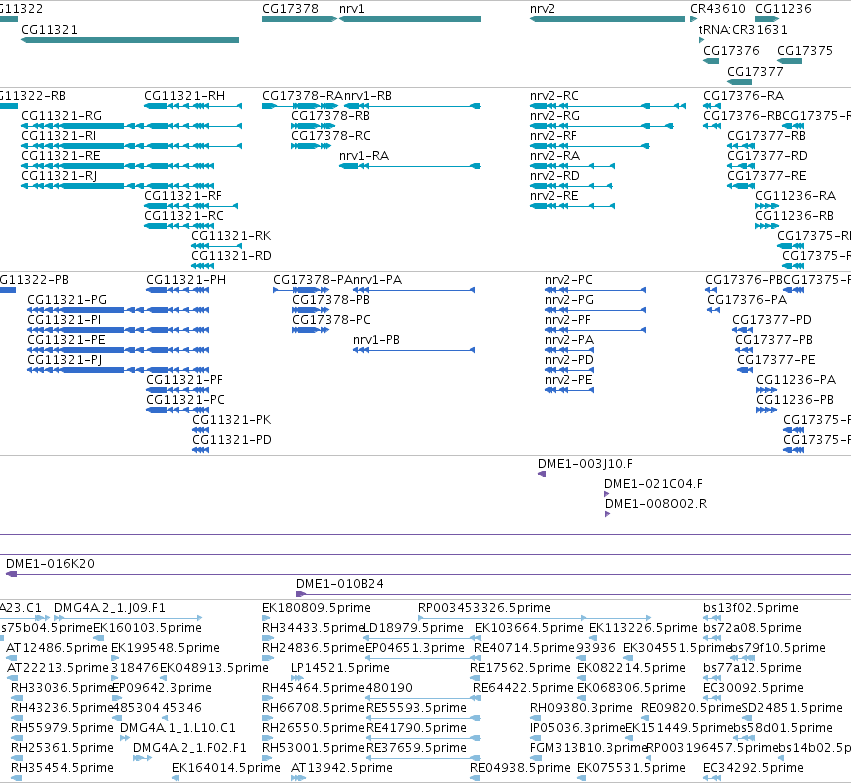Click the CG17376-RA transcript label
The image size is (851, 783).
click(744, 96)
